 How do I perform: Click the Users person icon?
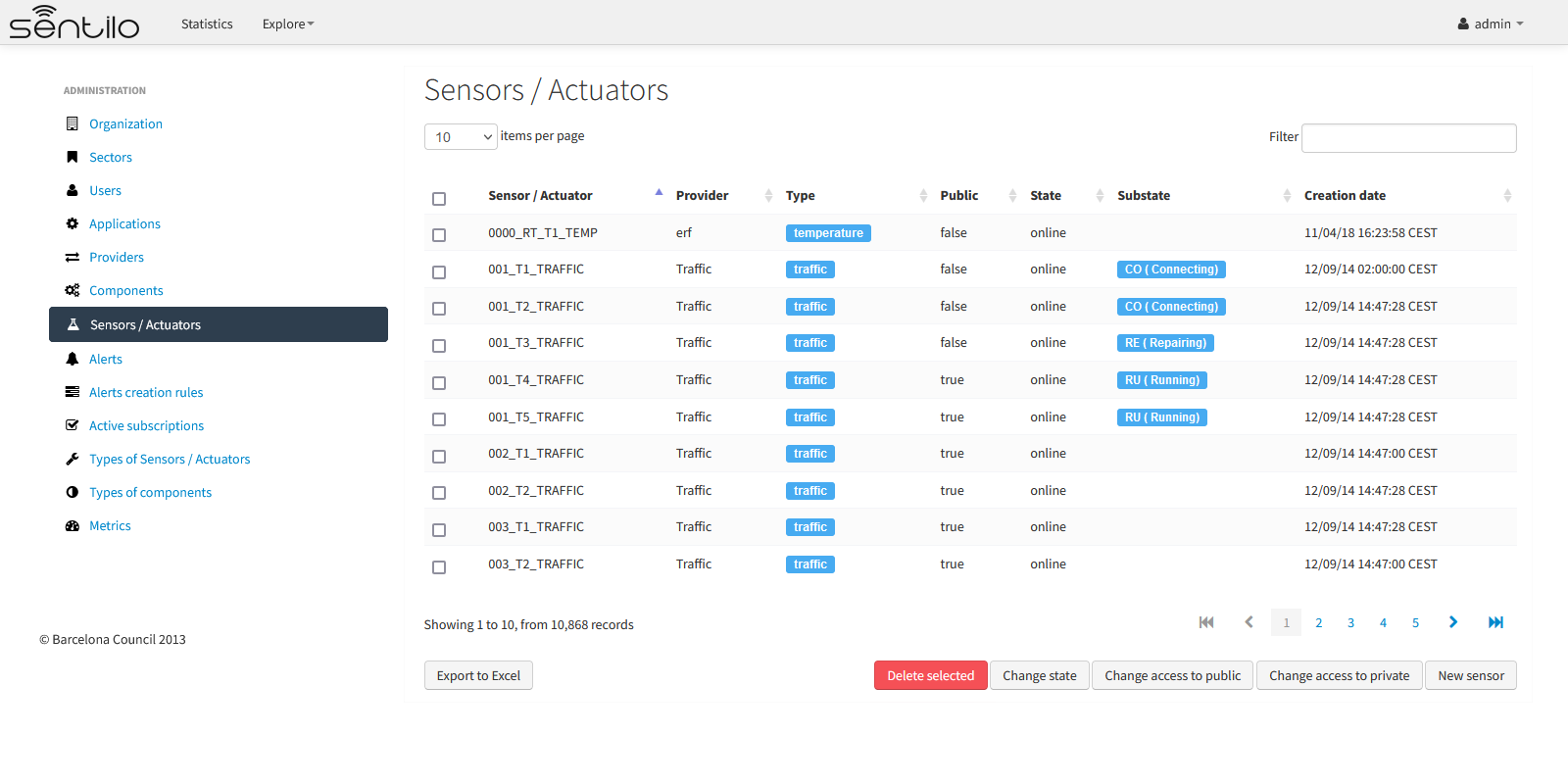click(72, 190)
